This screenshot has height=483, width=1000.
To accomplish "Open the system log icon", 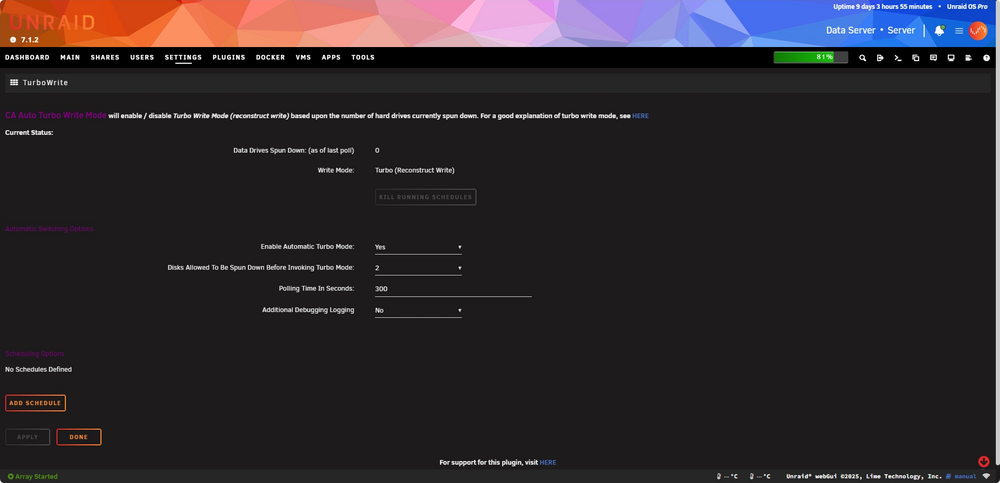I will [968, 57].
